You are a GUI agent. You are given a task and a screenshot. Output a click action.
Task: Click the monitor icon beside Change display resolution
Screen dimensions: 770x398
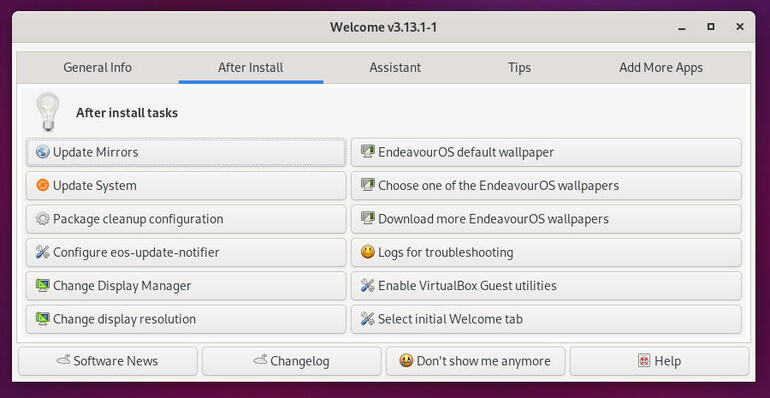43,319
